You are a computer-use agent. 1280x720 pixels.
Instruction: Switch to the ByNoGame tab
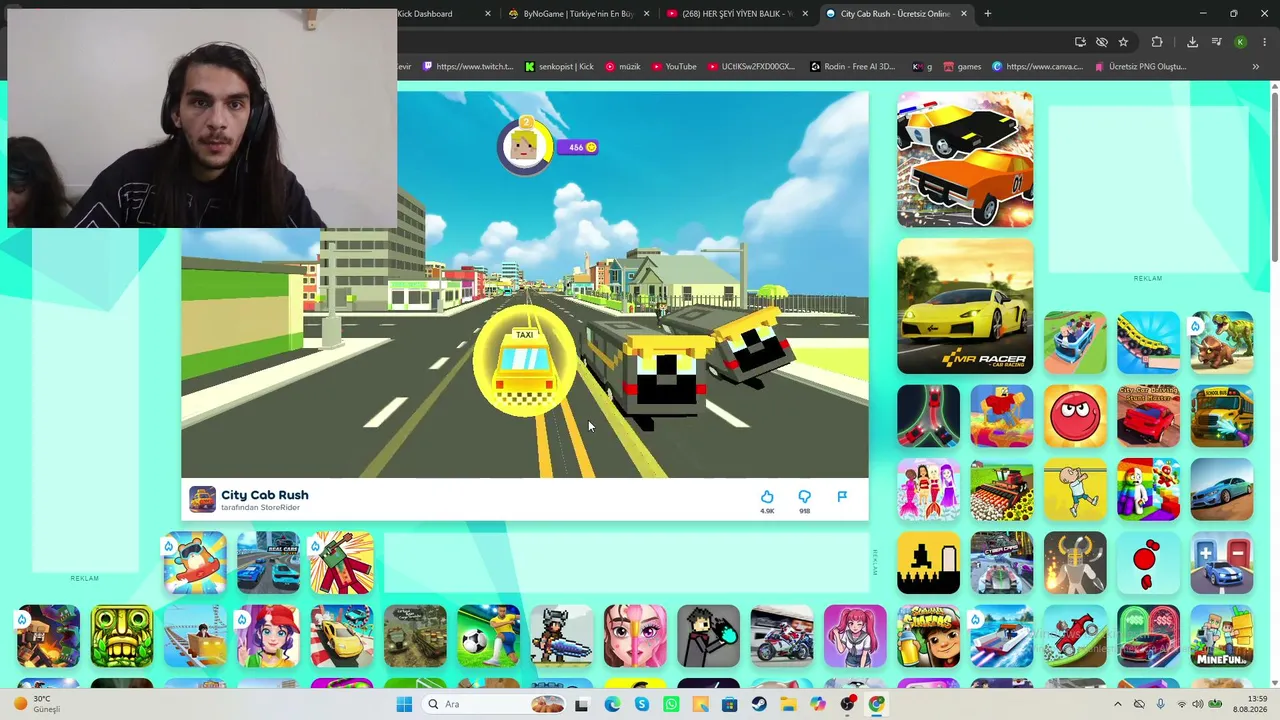(578, 14)
